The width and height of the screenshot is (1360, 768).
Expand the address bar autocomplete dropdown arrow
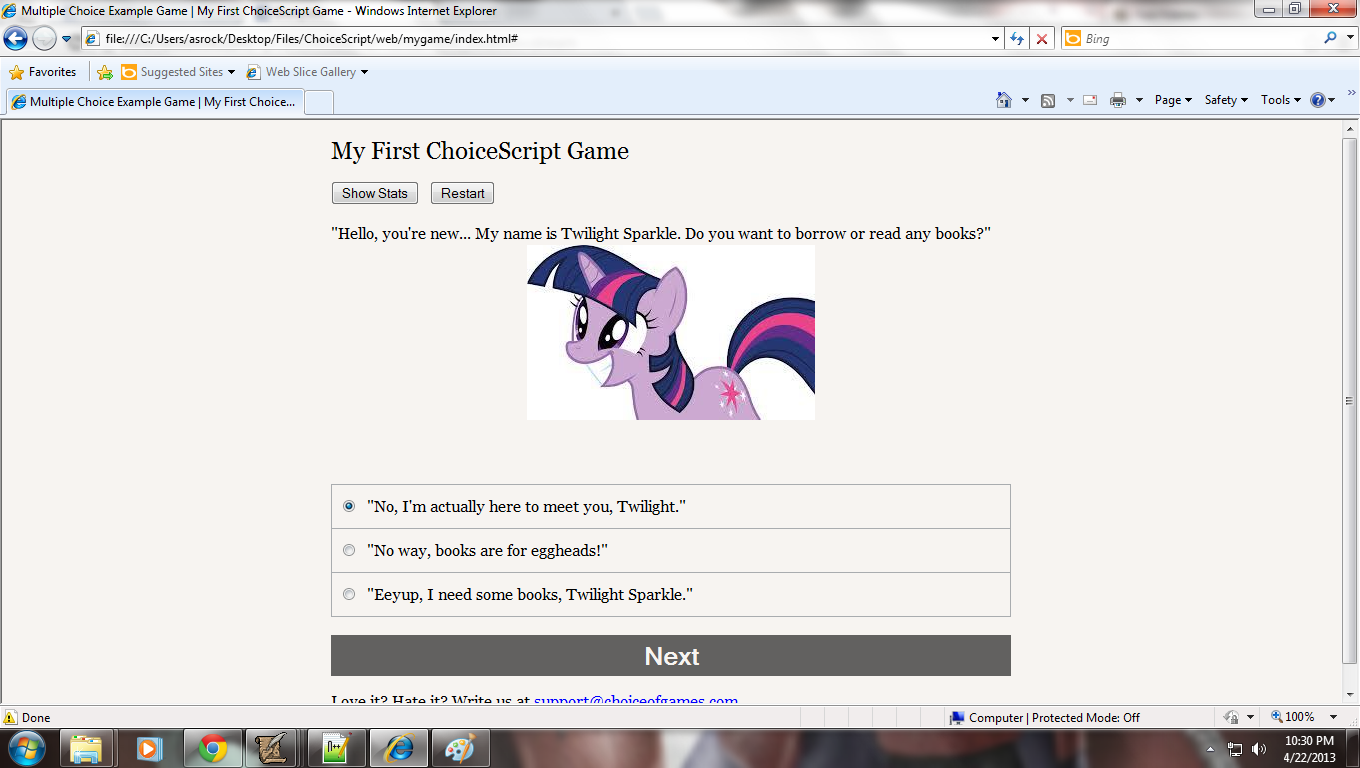[x=996, y=39]
